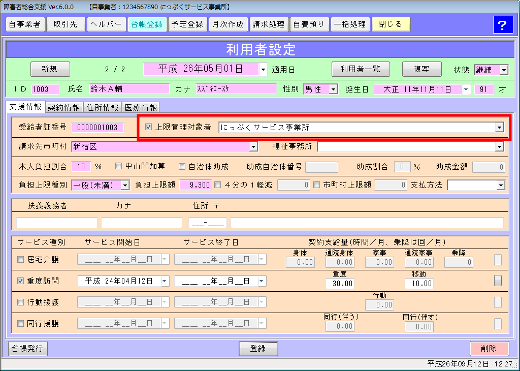The image size is (520, 371).
Task: Enable the 同行援護 service checkbox
Action: click(x=21, y=323)
